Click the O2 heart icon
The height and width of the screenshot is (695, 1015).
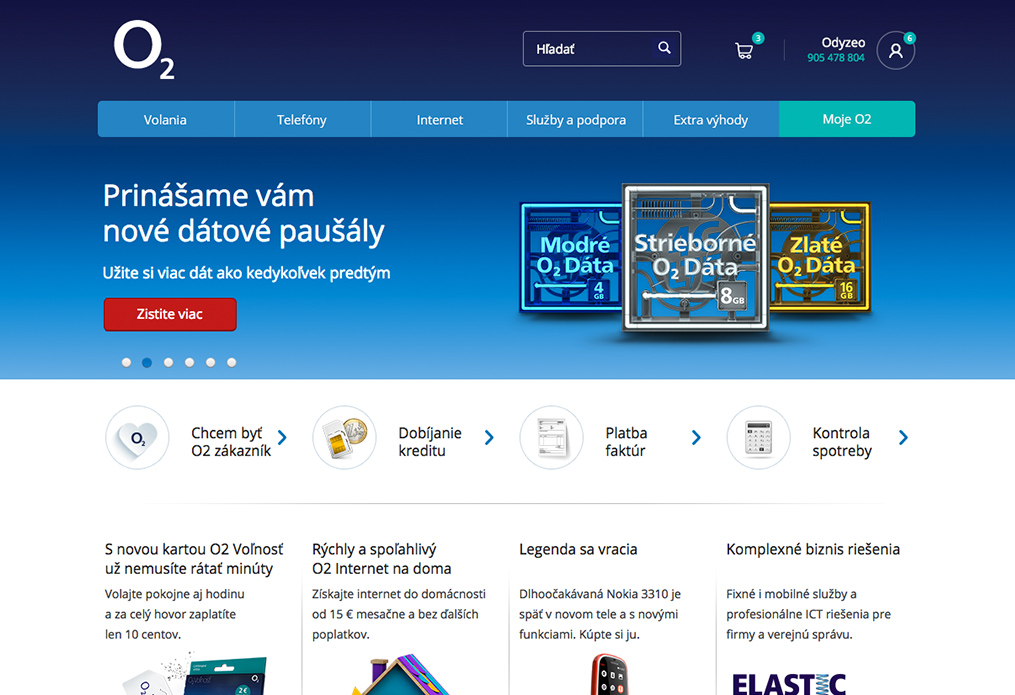pyautogui.click(x=137, y=437)
